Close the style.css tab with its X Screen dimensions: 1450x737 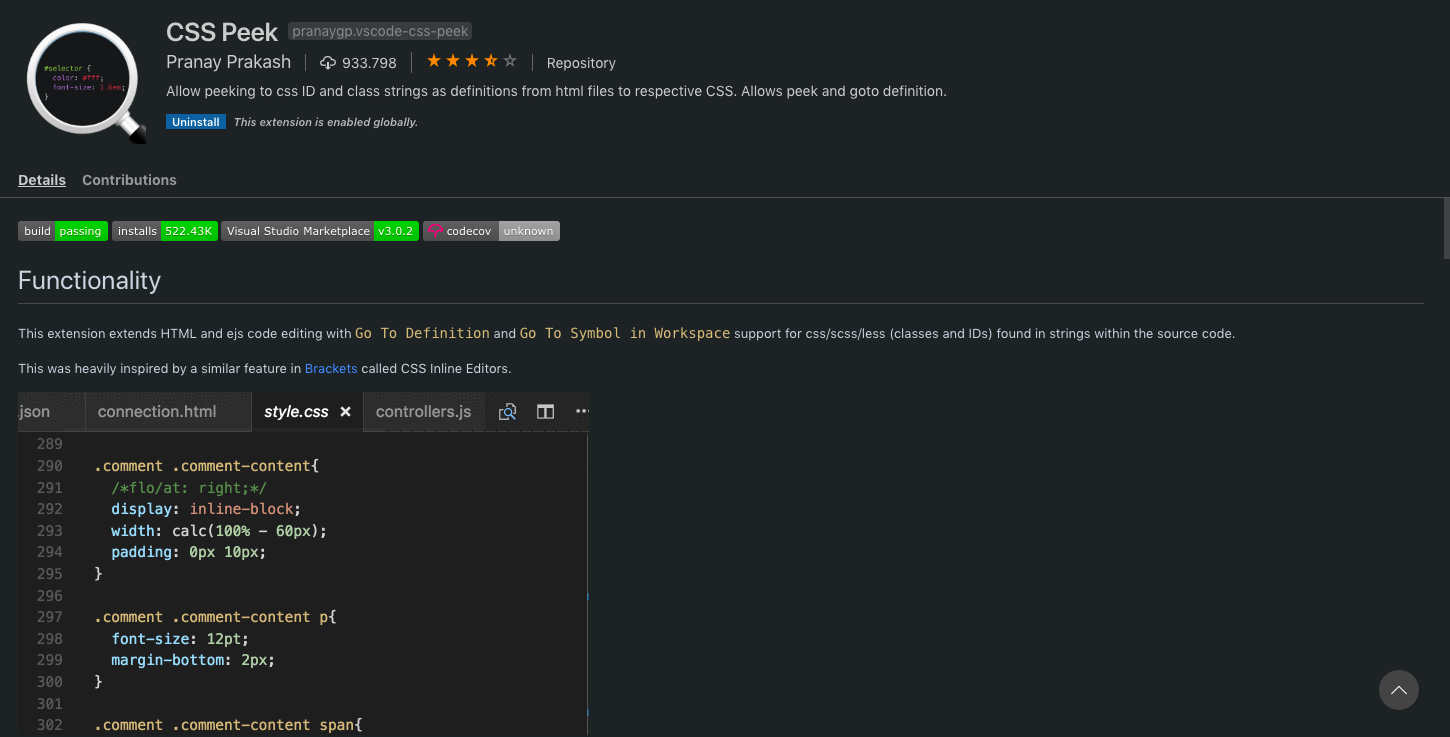[x=345, y=411]
